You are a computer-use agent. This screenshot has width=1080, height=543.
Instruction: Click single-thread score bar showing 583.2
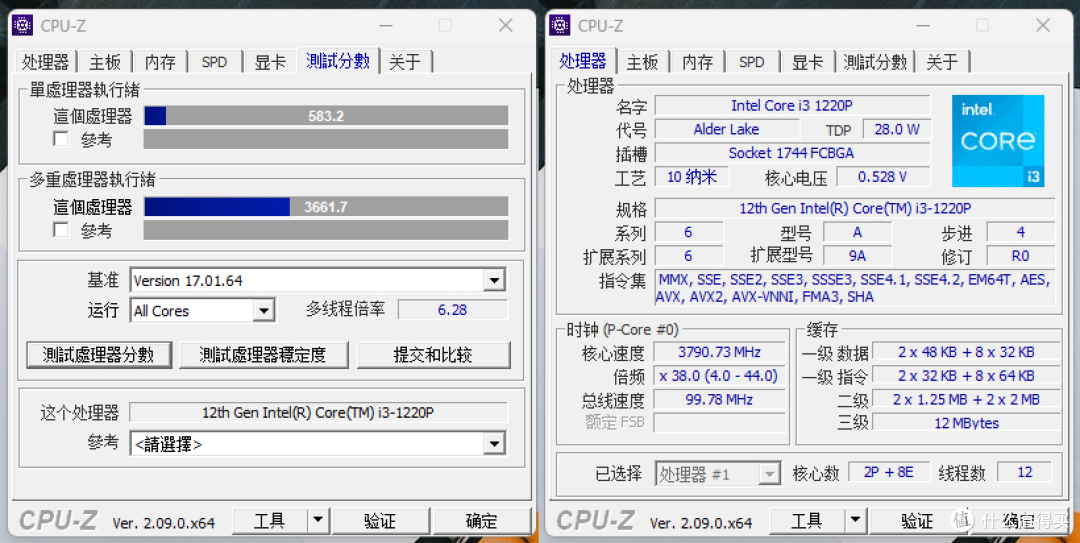[326, 116]
